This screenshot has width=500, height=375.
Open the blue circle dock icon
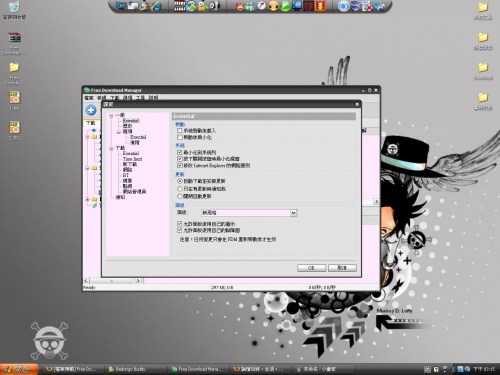tap(344, 6)
